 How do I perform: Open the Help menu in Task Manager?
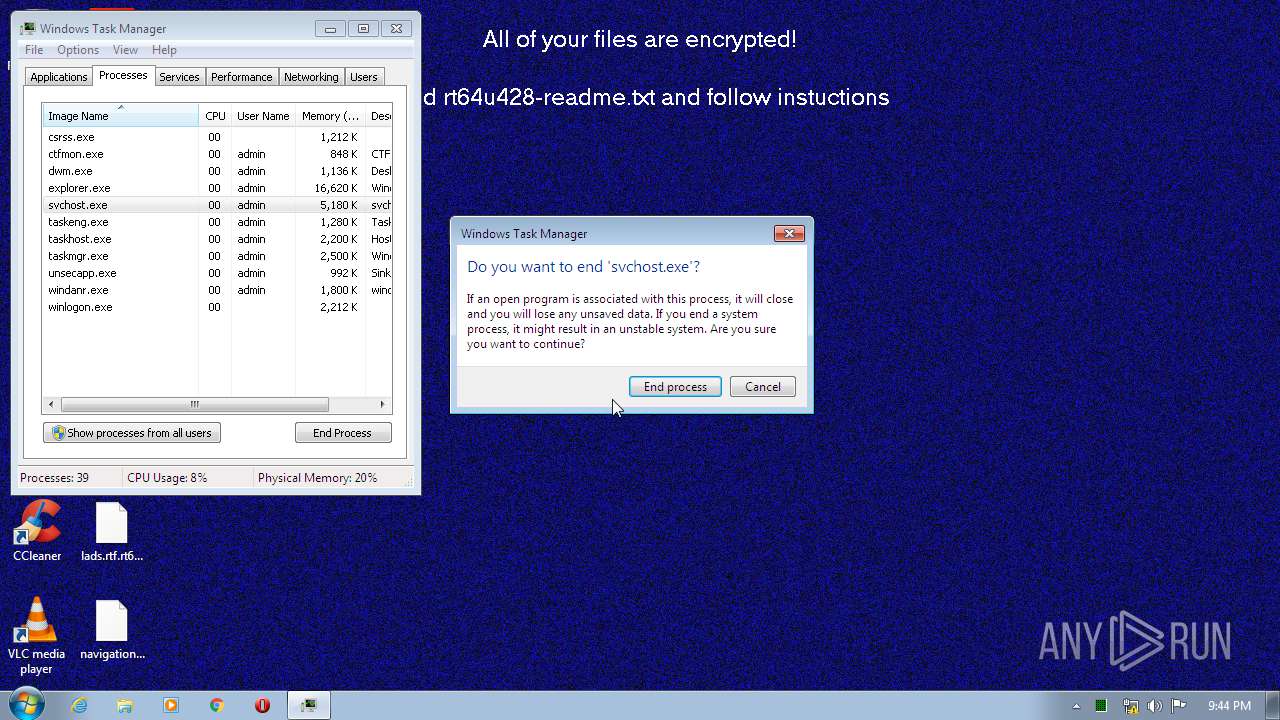pos(164,50)
